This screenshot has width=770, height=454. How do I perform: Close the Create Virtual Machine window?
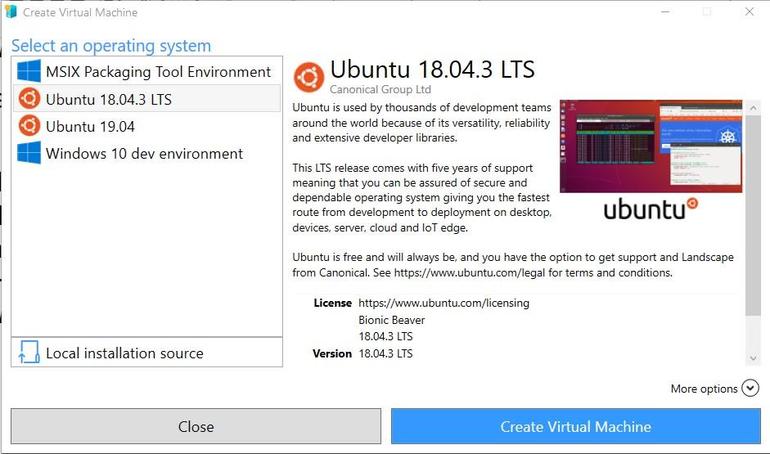pos(749,11)
